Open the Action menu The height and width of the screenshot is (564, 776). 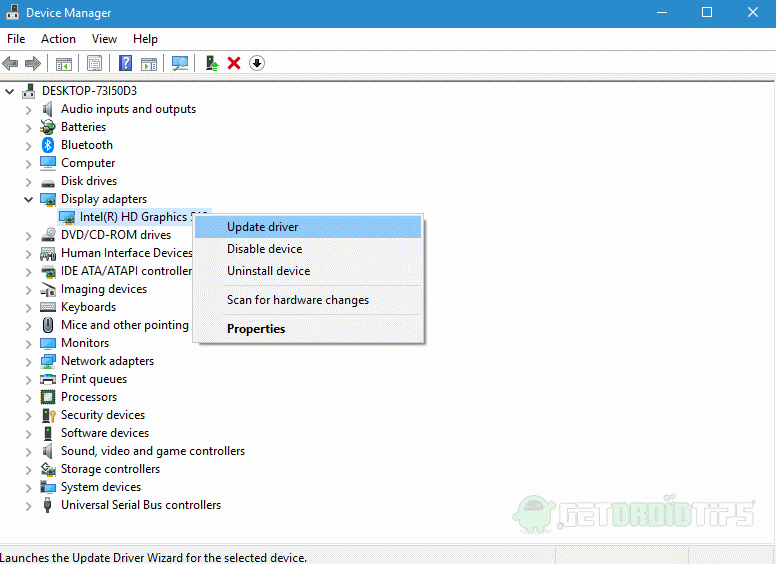(x=58, y=39)
